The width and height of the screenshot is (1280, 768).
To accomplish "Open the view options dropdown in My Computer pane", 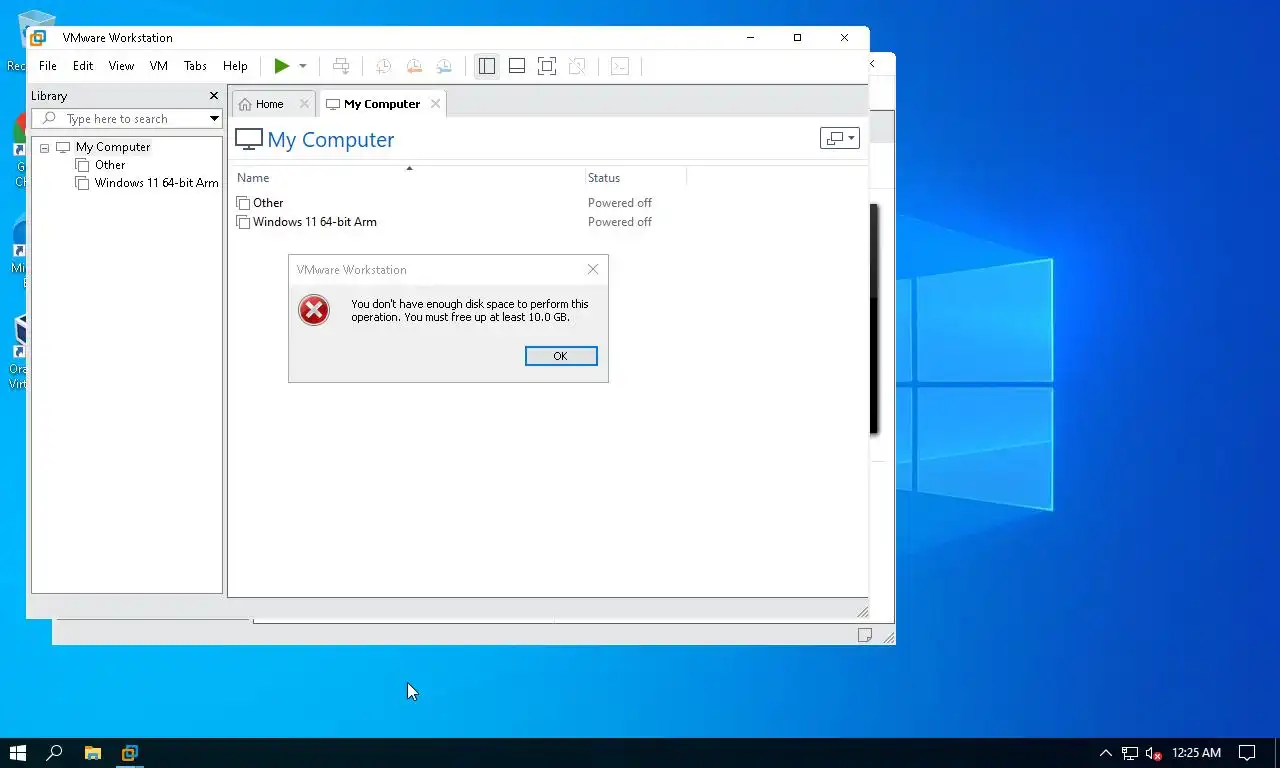I will (x=839, y=139).
